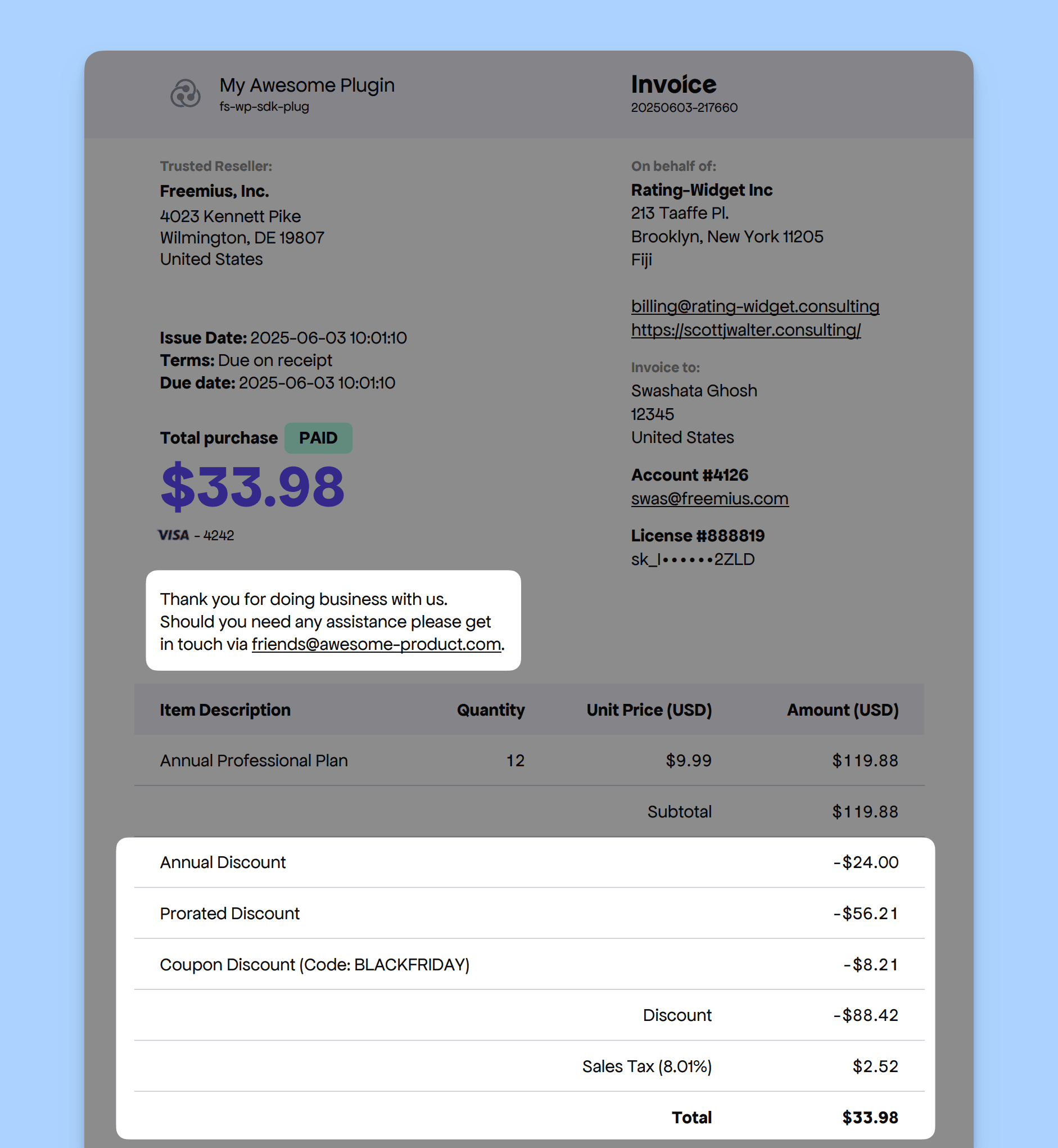The height and width of the screenshot is (1148, 1058).
Task: Click the friends@awesome-product.com support link
Action: point(376,644)
